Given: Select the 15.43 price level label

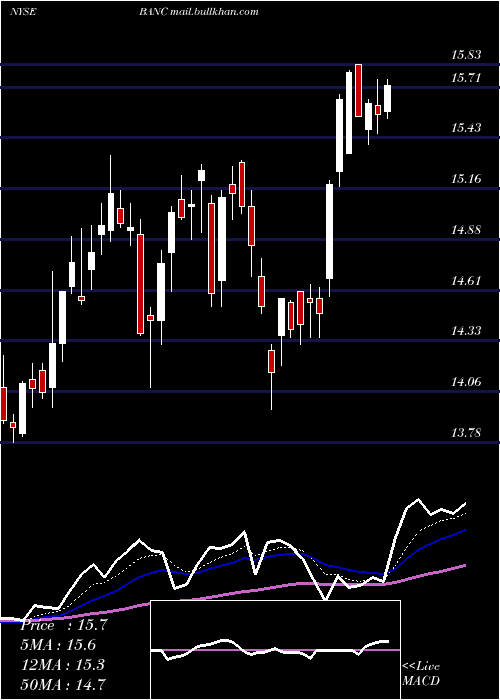Looking at the screenshot, I should click(466, 128).
